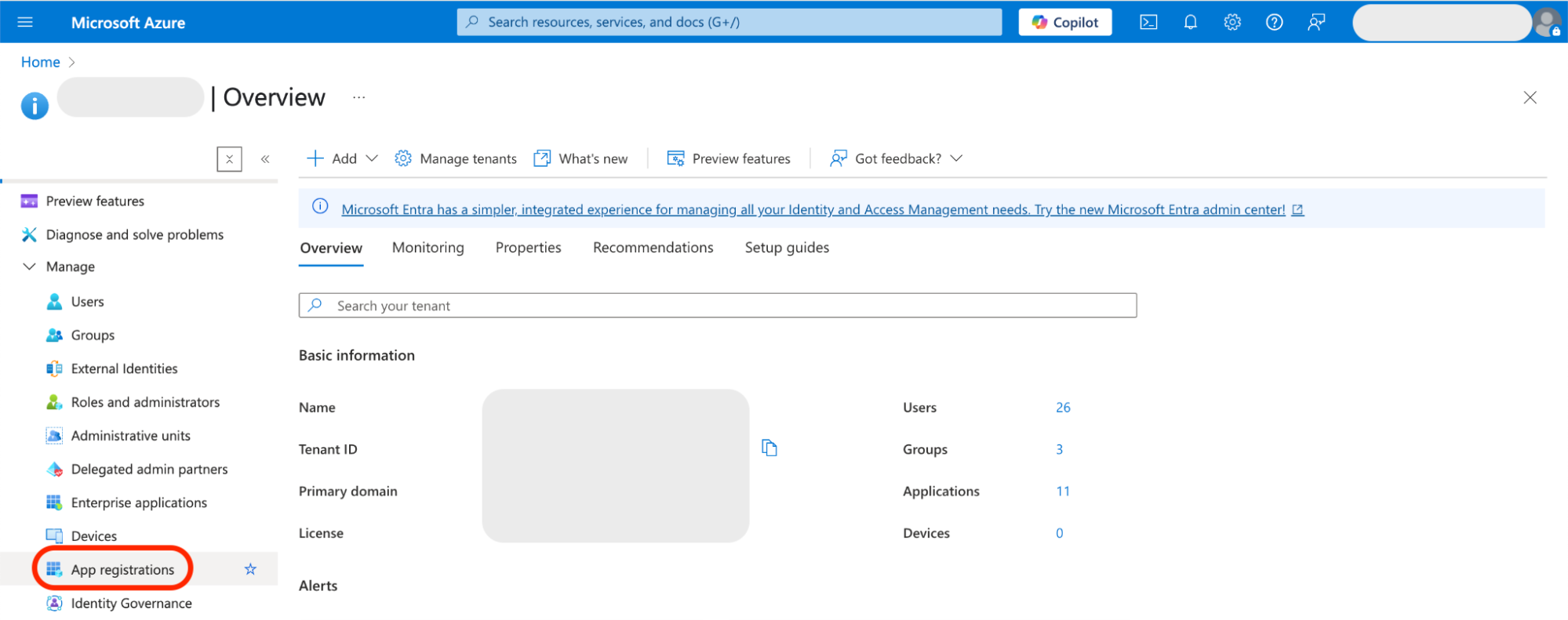Switch to the Properties tab
The image size is (1568, 620).
529,248
